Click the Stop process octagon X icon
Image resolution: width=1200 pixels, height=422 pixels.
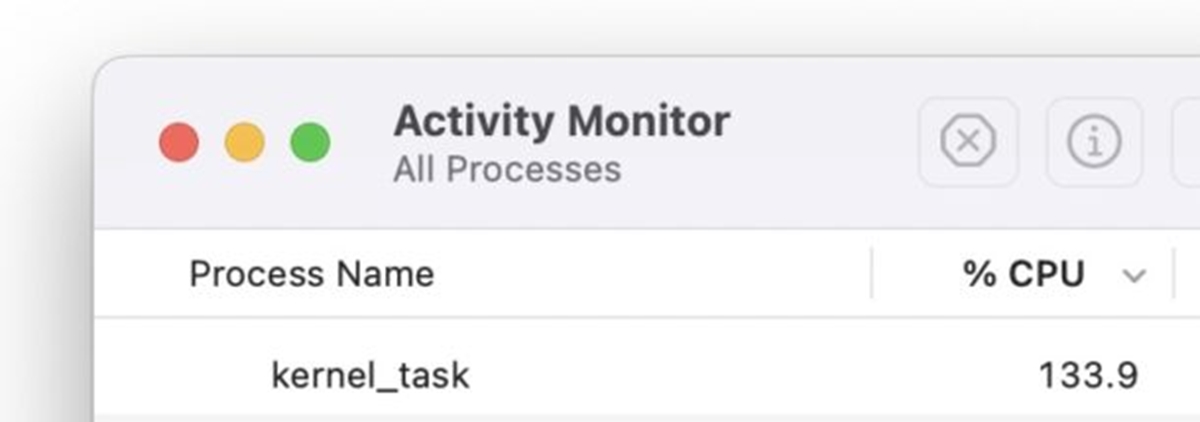[968, 143]
